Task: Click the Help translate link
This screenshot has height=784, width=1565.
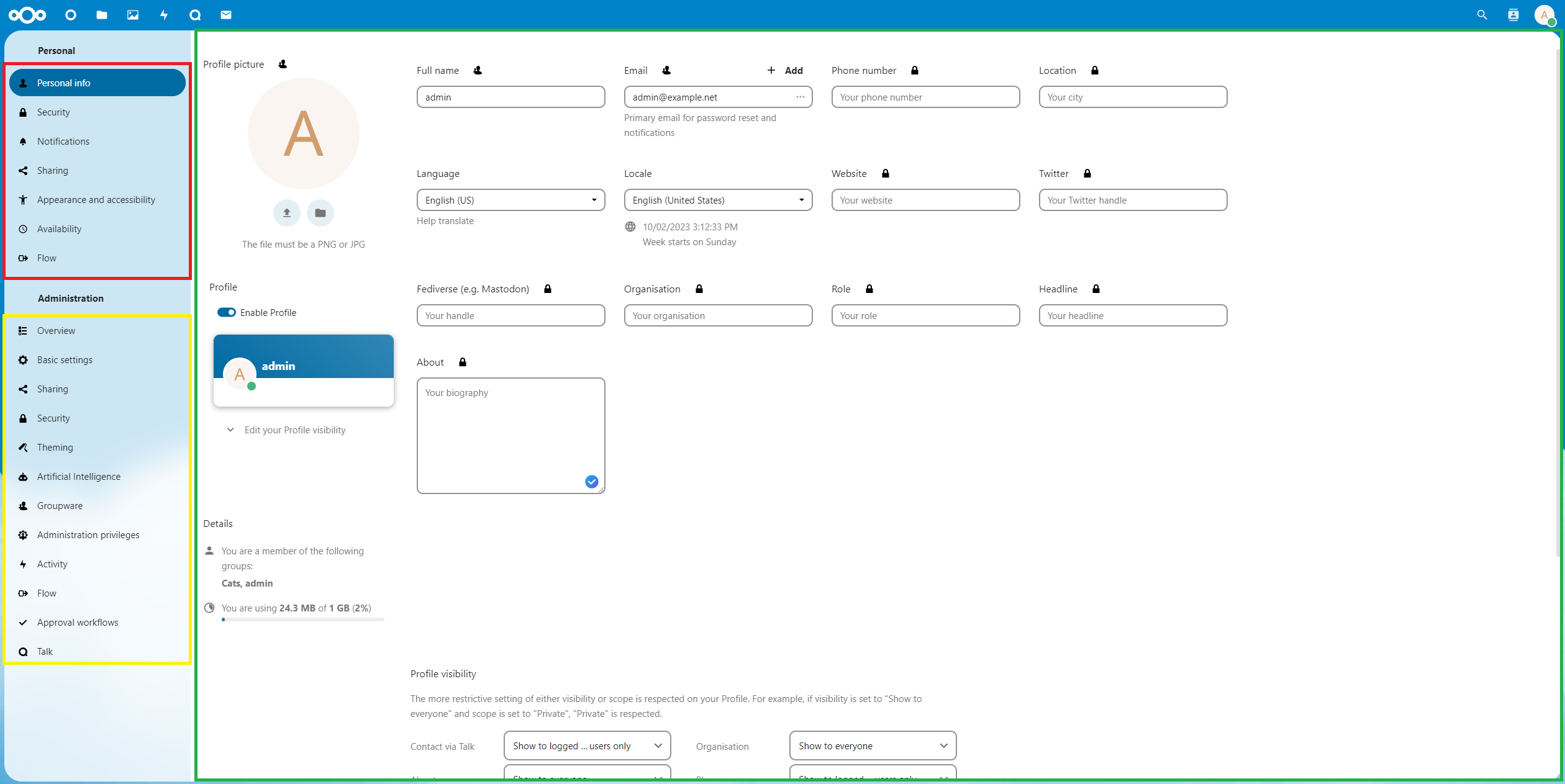Action: pos(445,220)
